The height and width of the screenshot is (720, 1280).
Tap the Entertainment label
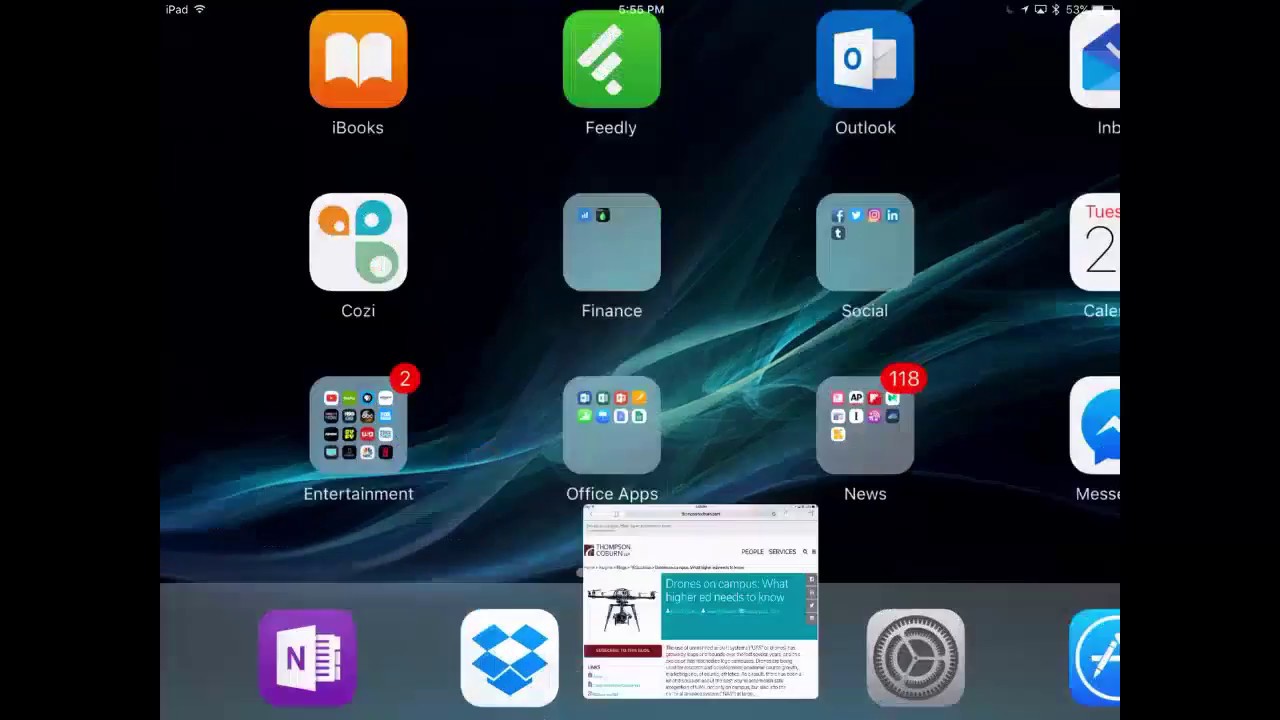tap(358, 494)
